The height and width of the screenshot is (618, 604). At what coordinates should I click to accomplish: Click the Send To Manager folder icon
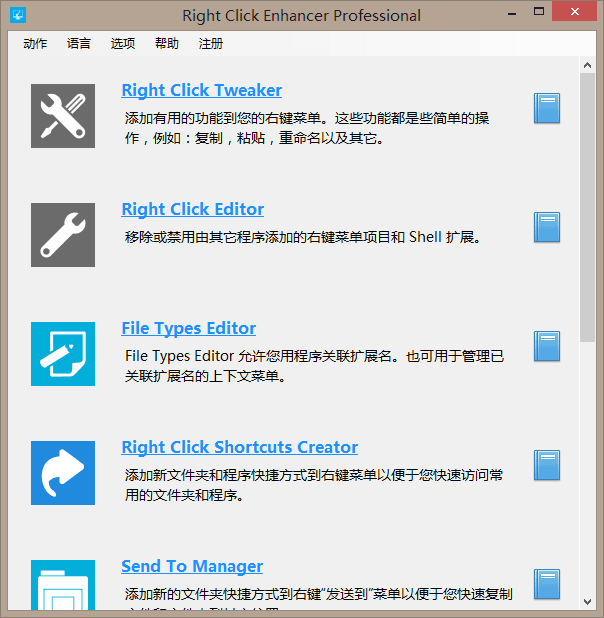(x=63, y=585)
